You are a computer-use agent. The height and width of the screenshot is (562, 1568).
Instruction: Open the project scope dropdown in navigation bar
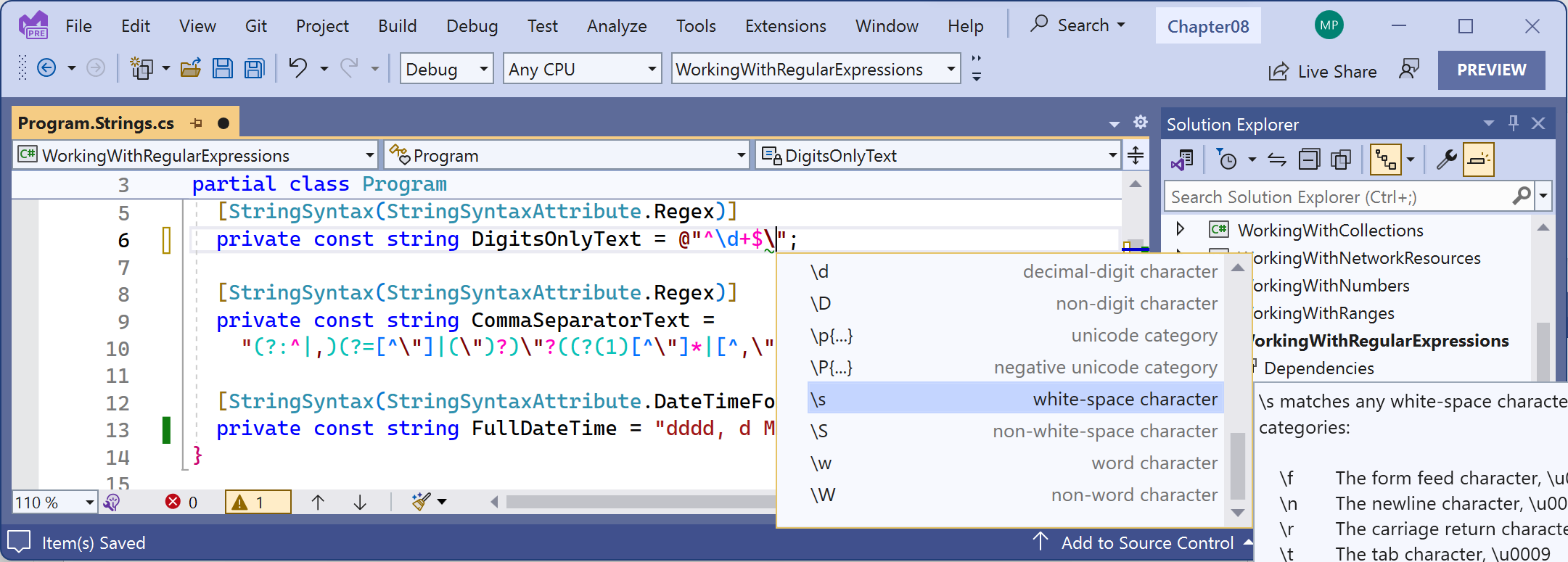(x=195, y=155)
